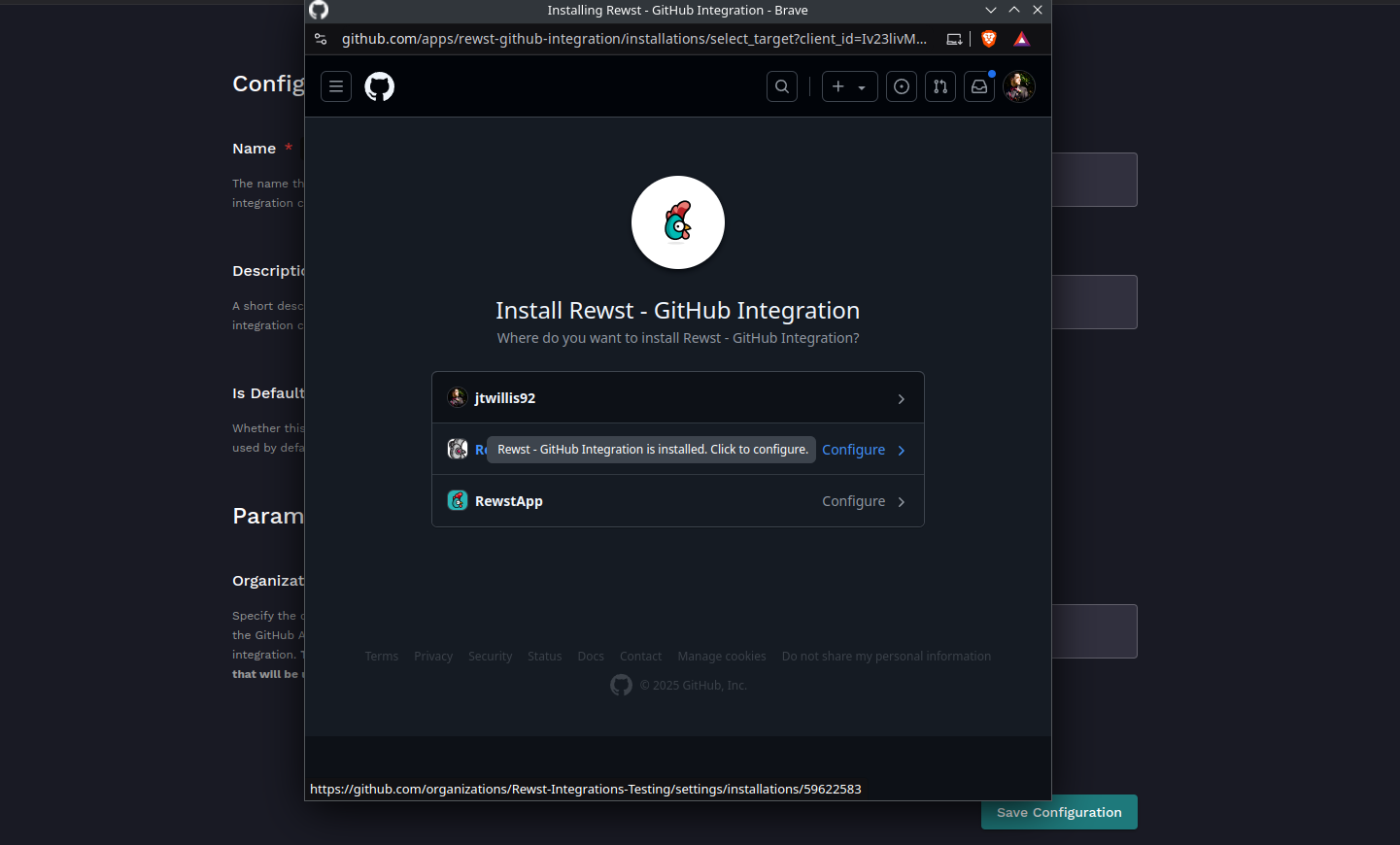Click the browser address bar URL
1400x845 pixels.
633,39
